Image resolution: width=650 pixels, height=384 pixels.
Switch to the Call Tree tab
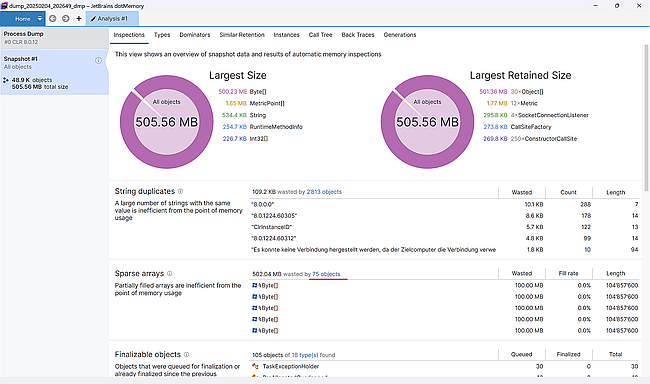320,35
